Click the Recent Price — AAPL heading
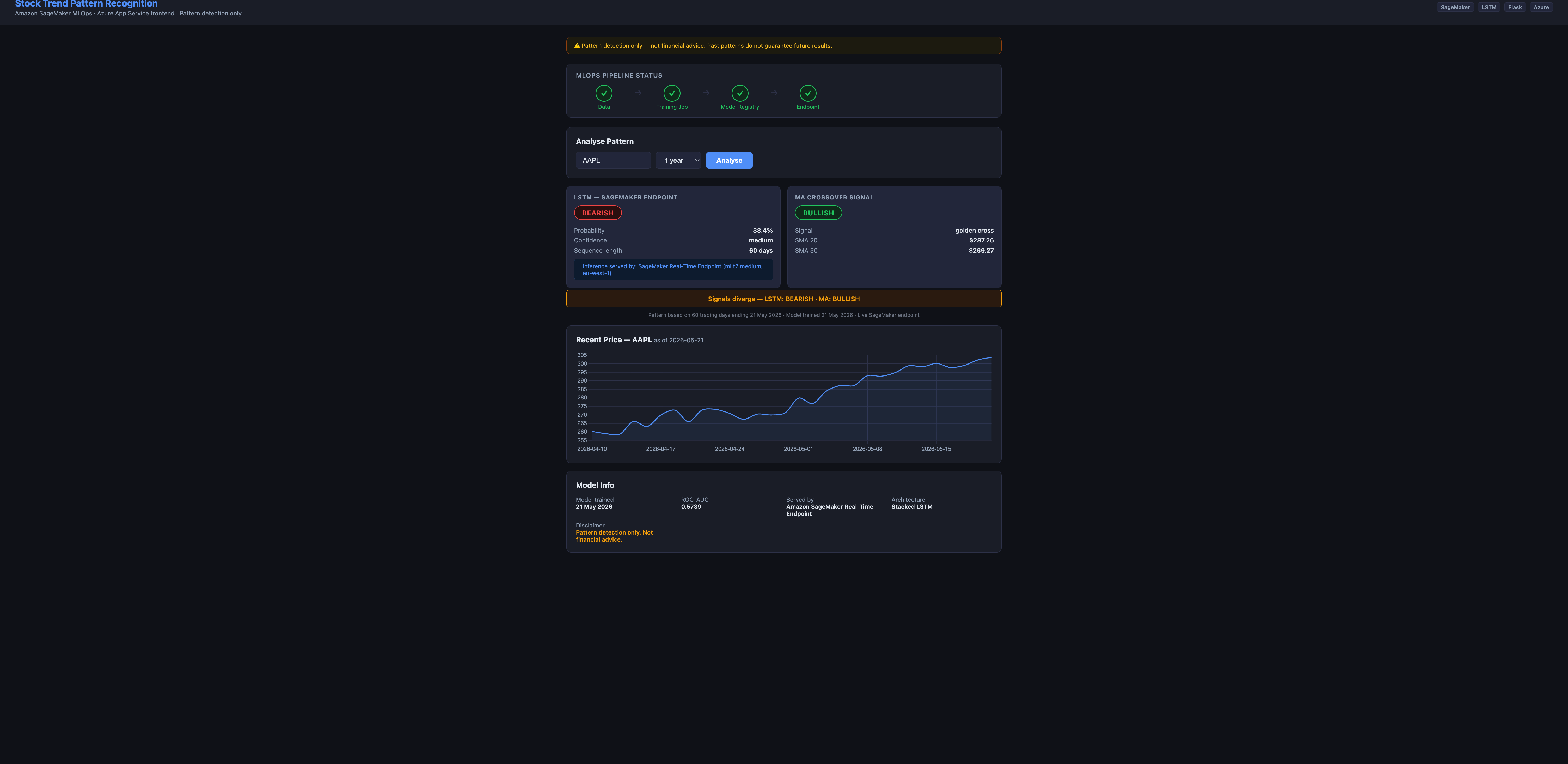Image resolution: width=1568 pixels, height=764 pixels. coord(614,340)
